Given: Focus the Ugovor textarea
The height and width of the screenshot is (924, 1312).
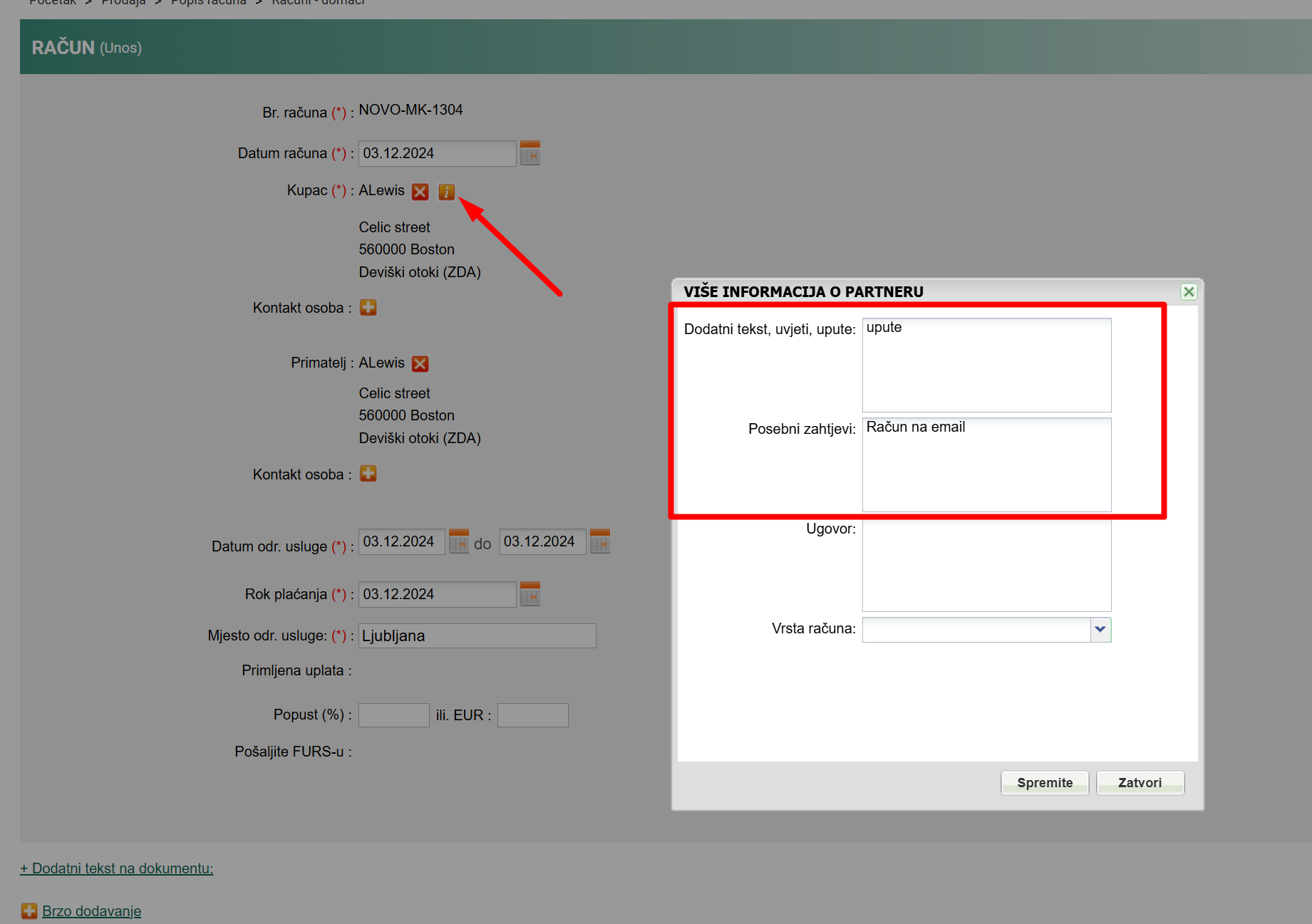Looking at the screenshot, I should coord(986,564).
